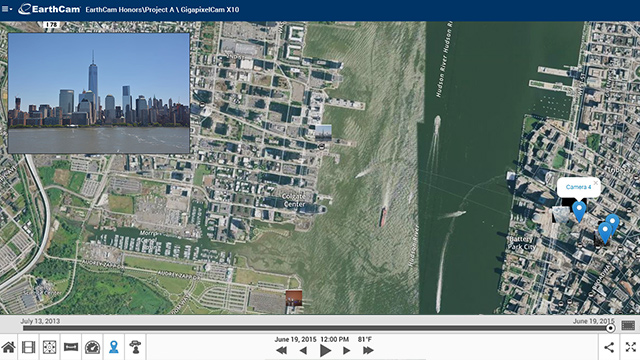Click the timeline slider handle
The image size is (640, 360).
pos(610,328)
